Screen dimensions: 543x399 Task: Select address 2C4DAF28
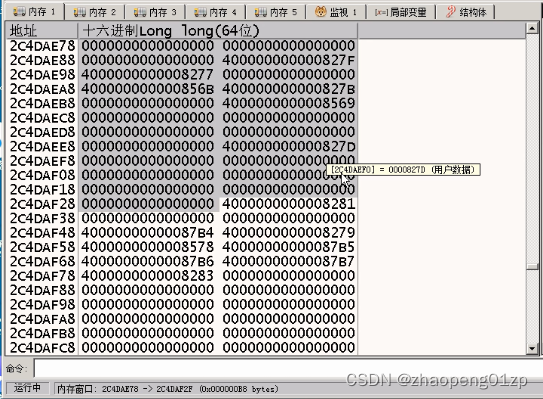click(x=42, y=204)
